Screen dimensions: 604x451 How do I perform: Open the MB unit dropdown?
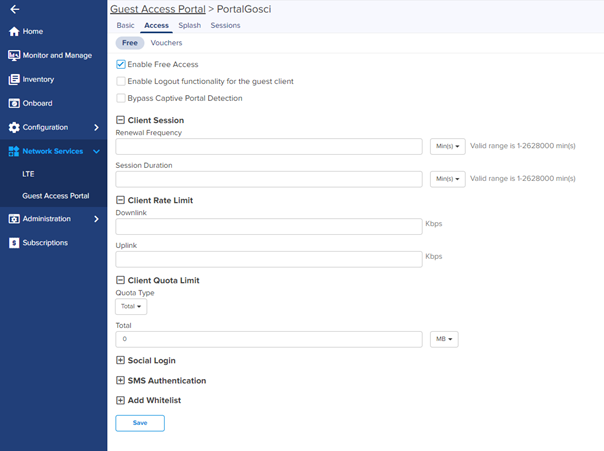pos(444,339)
